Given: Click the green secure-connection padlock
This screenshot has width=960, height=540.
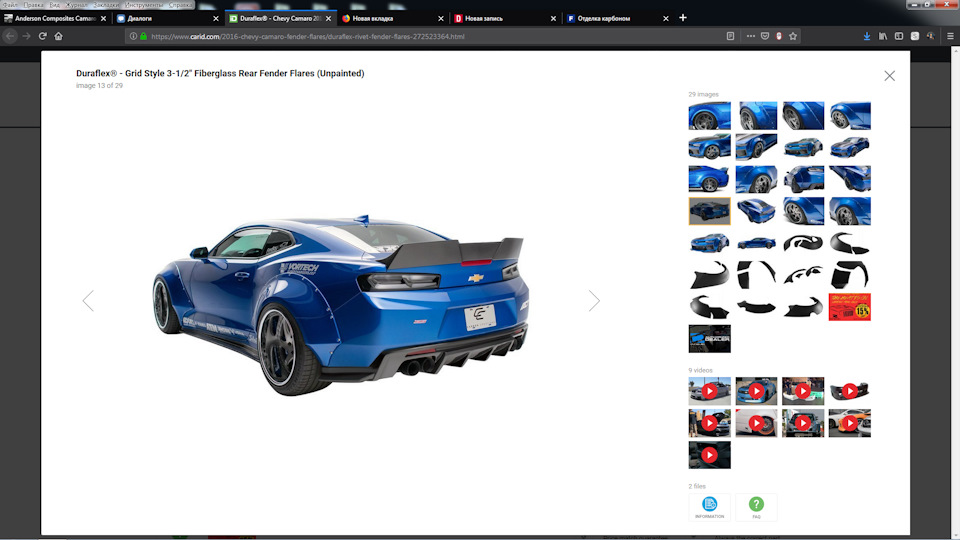Looking at the screenshot, I should coord(143,36).
